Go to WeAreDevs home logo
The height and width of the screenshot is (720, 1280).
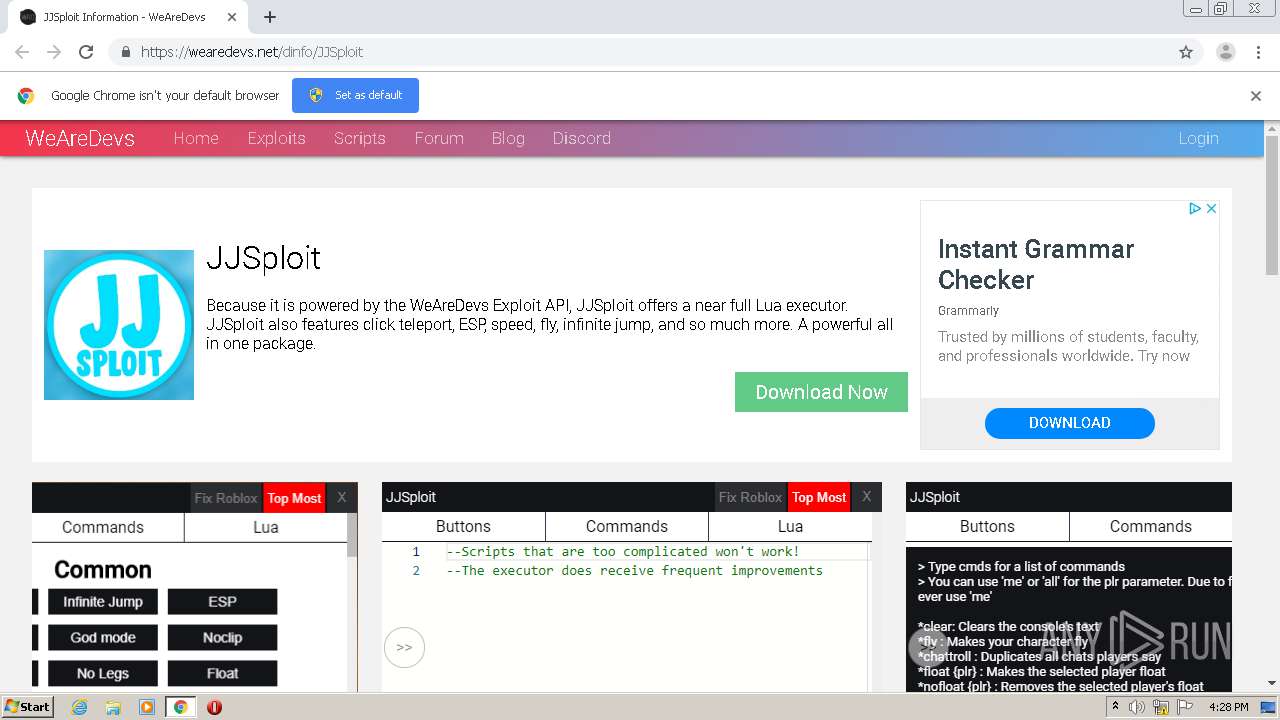click(80, 138)
